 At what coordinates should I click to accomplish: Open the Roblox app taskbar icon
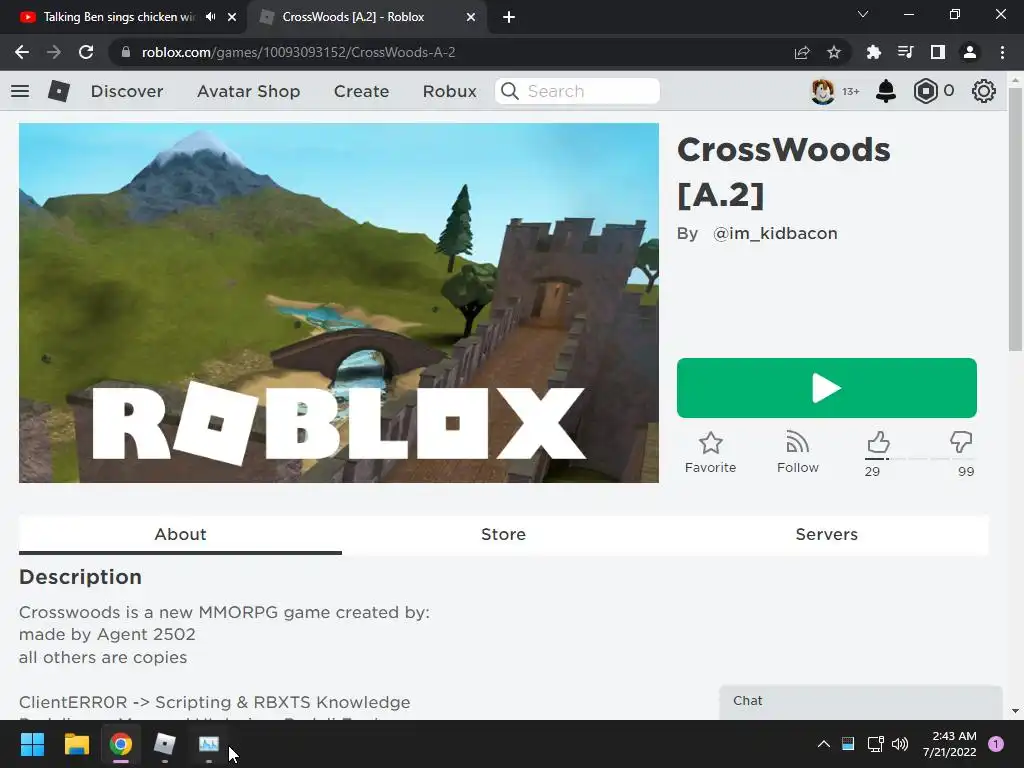tap(165, 744)
